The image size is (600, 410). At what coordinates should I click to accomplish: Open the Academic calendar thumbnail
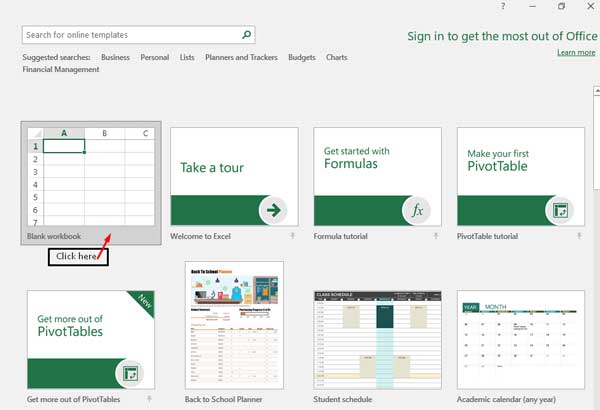point(521,340)
